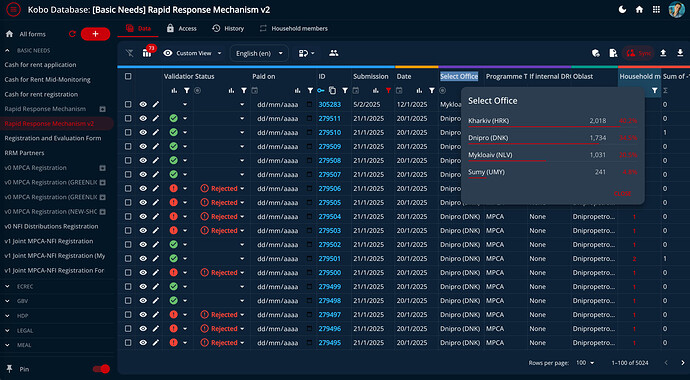Tick checkbox for row 305283

click(x=128, y=105)
